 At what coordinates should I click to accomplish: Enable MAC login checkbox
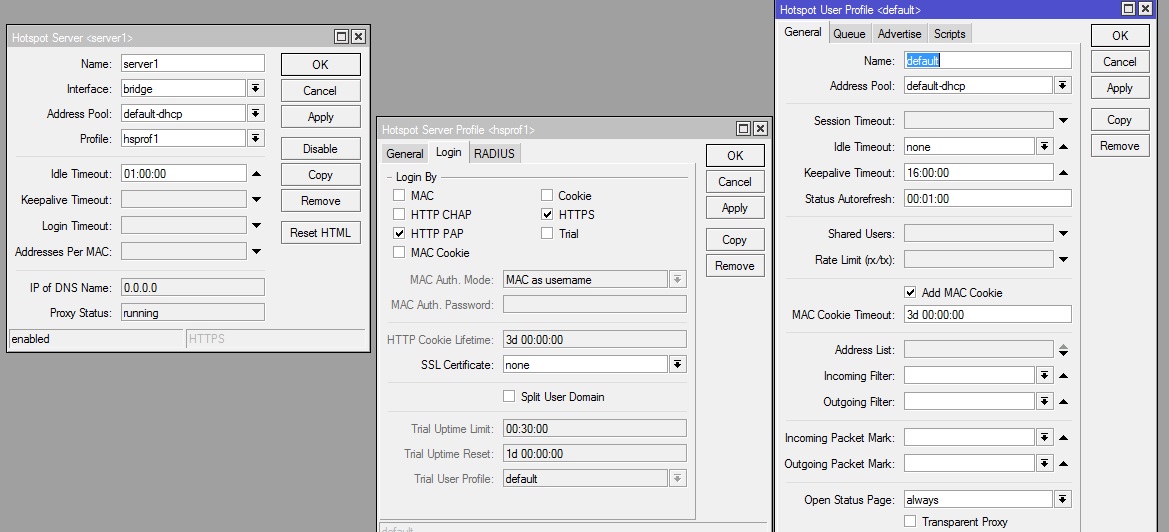(400, 195)
